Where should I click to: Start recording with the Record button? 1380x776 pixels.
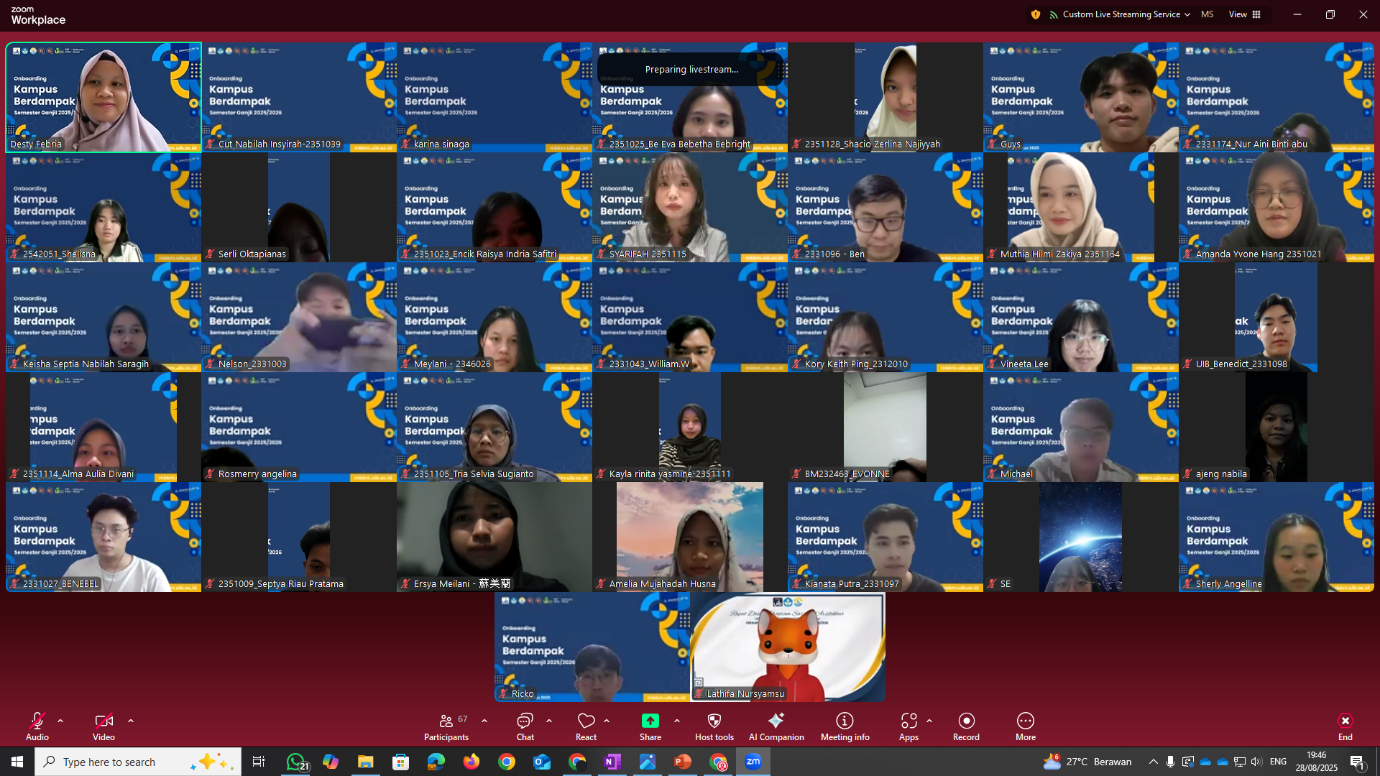[966, 726]
